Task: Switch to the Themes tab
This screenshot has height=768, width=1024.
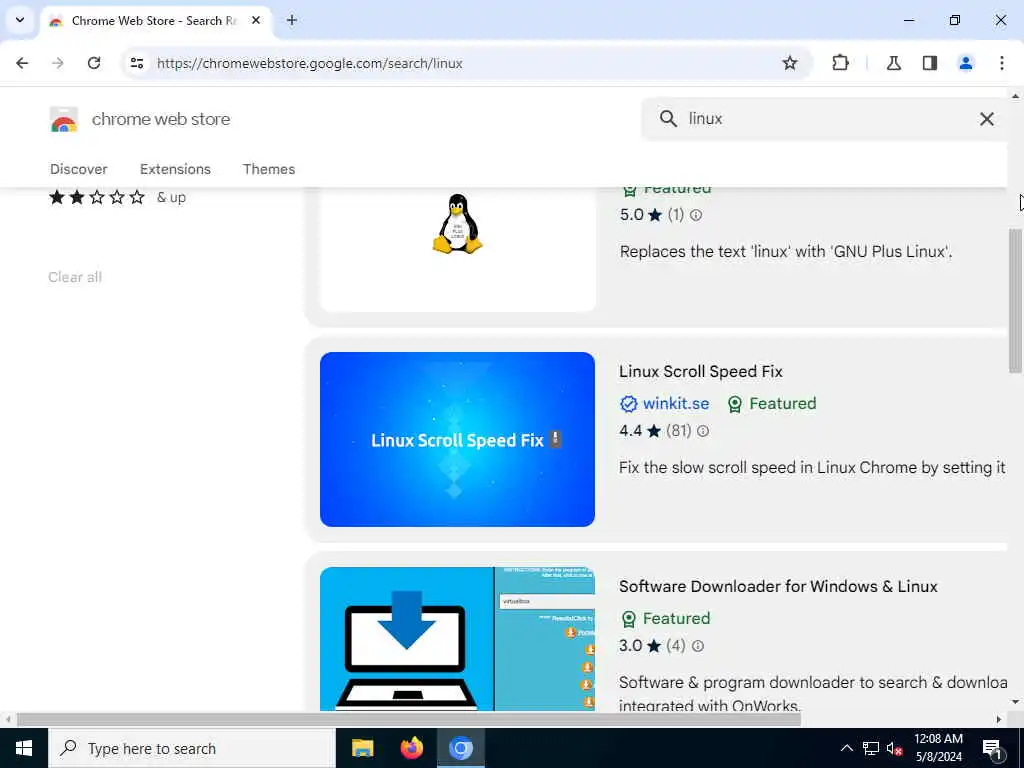Action: (x=269, y=169)
